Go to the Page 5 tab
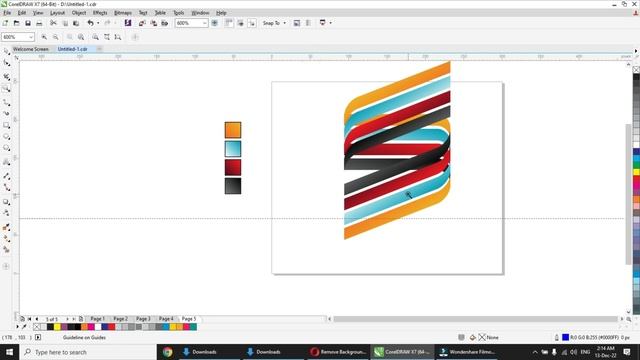The image size is (640, 360). [x=189, y=318]
